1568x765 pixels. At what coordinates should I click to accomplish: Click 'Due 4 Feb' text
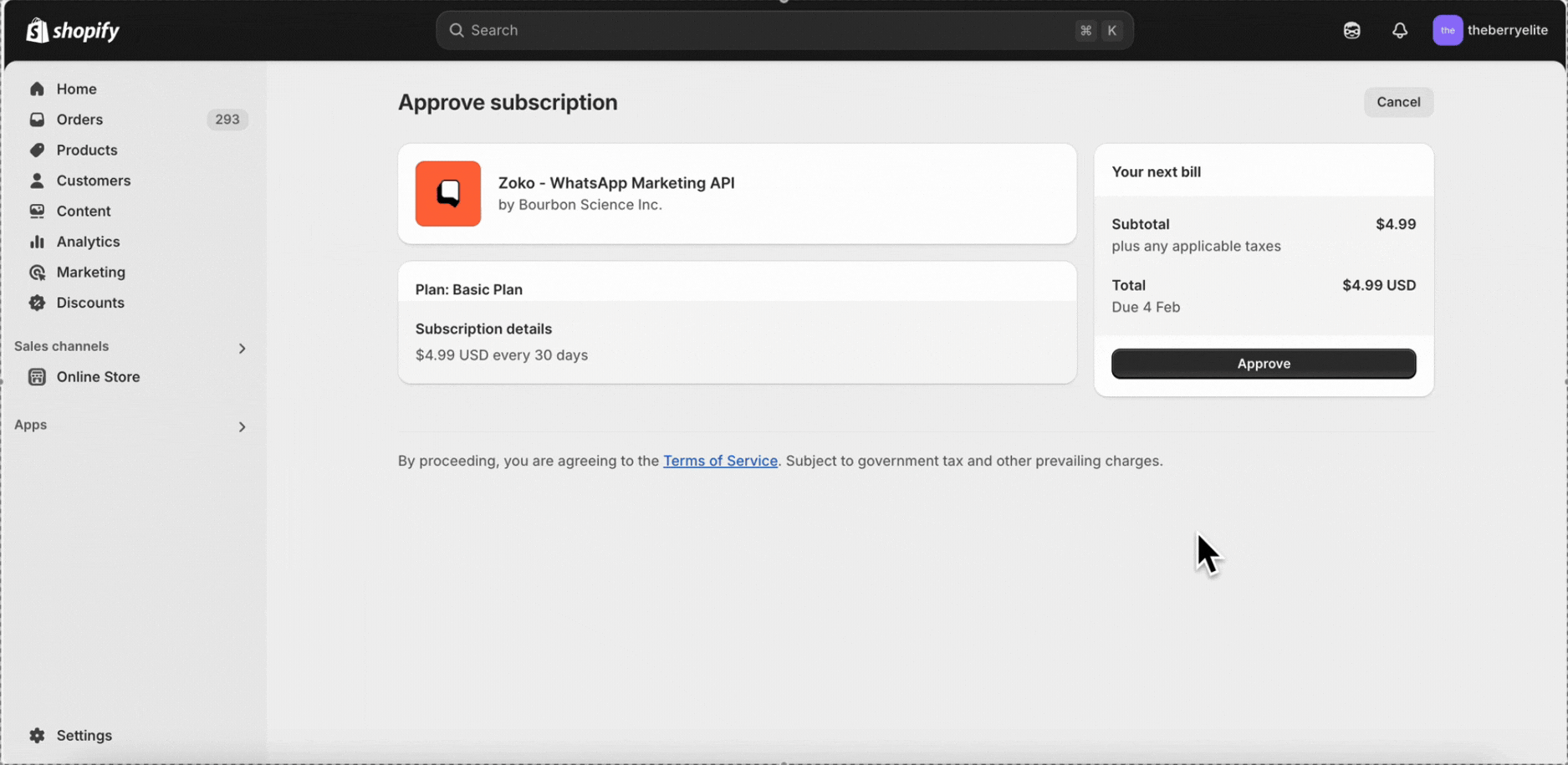point(1146,308)
